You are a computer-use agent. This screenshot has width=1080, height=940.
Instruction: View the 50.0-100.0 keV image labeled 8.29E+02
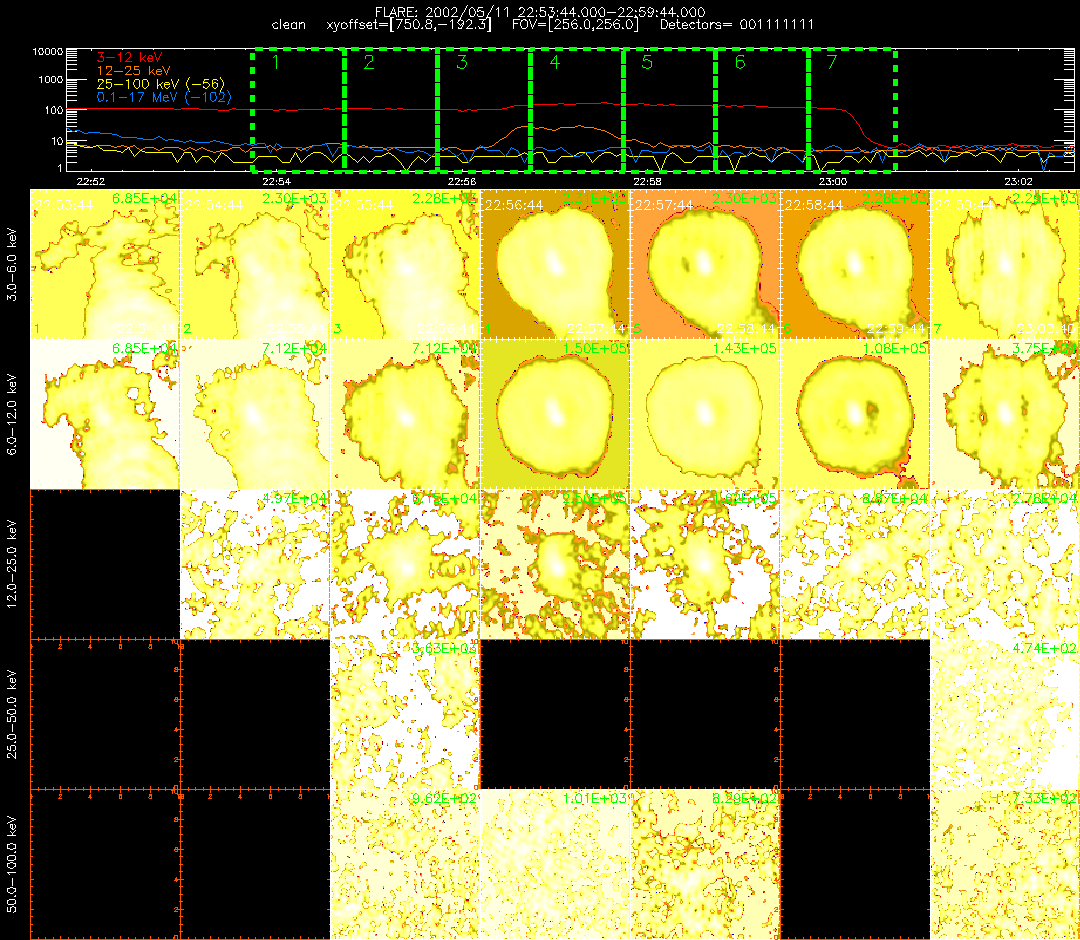tap(705, 864)
